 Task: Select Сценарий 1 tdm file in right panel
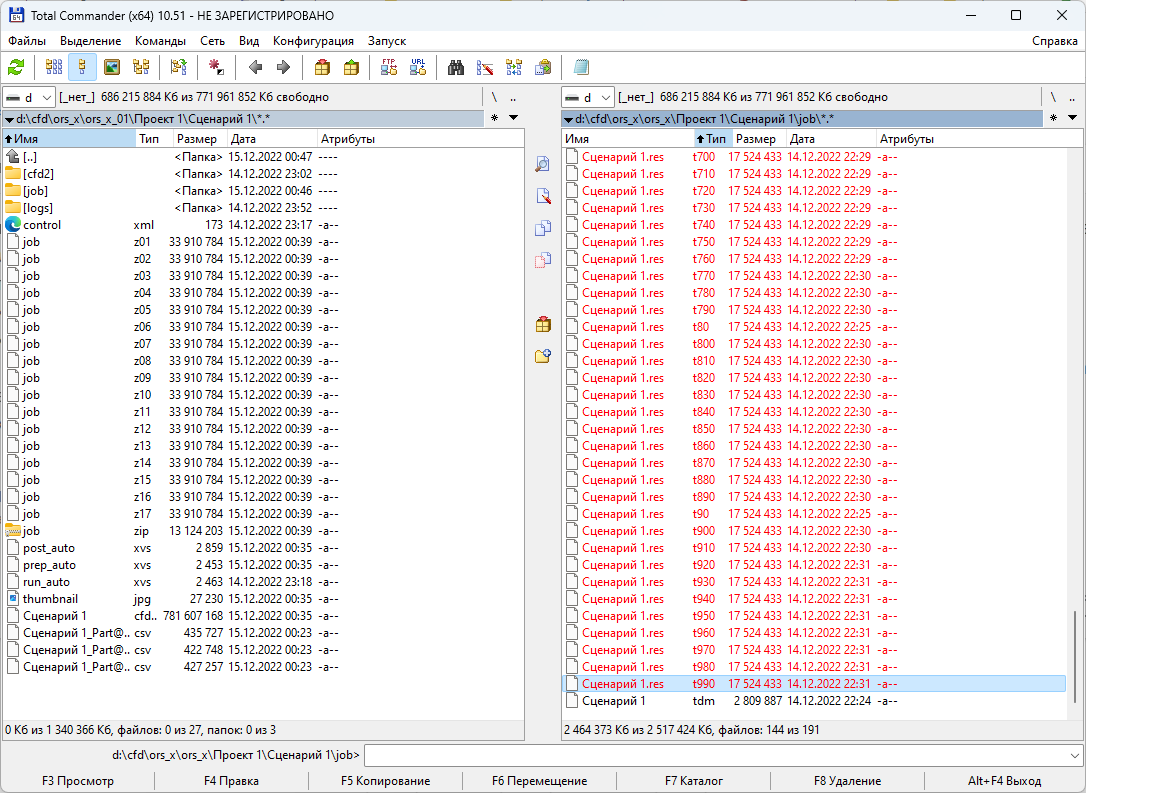coord(814,701)
